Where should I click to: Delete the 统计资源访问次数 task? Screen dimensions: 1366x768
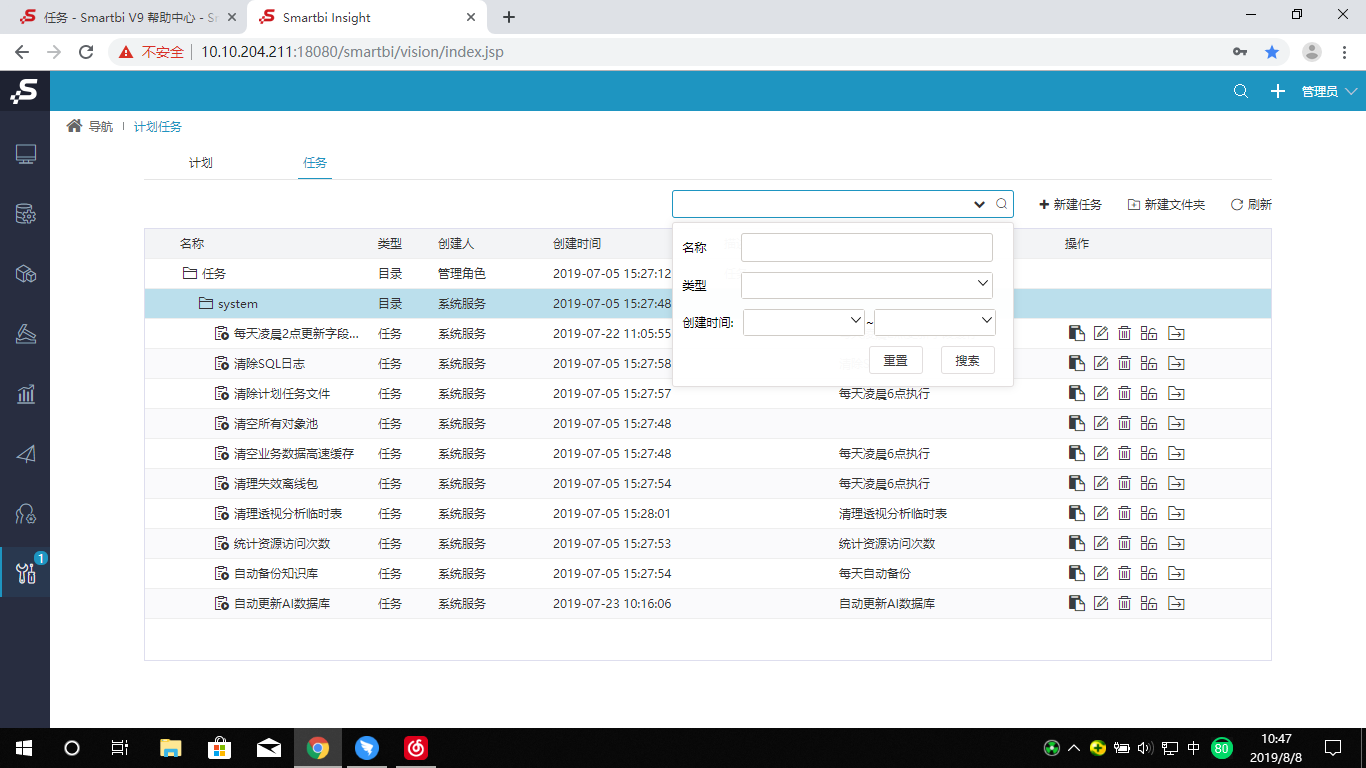[x=1124, y=543]
